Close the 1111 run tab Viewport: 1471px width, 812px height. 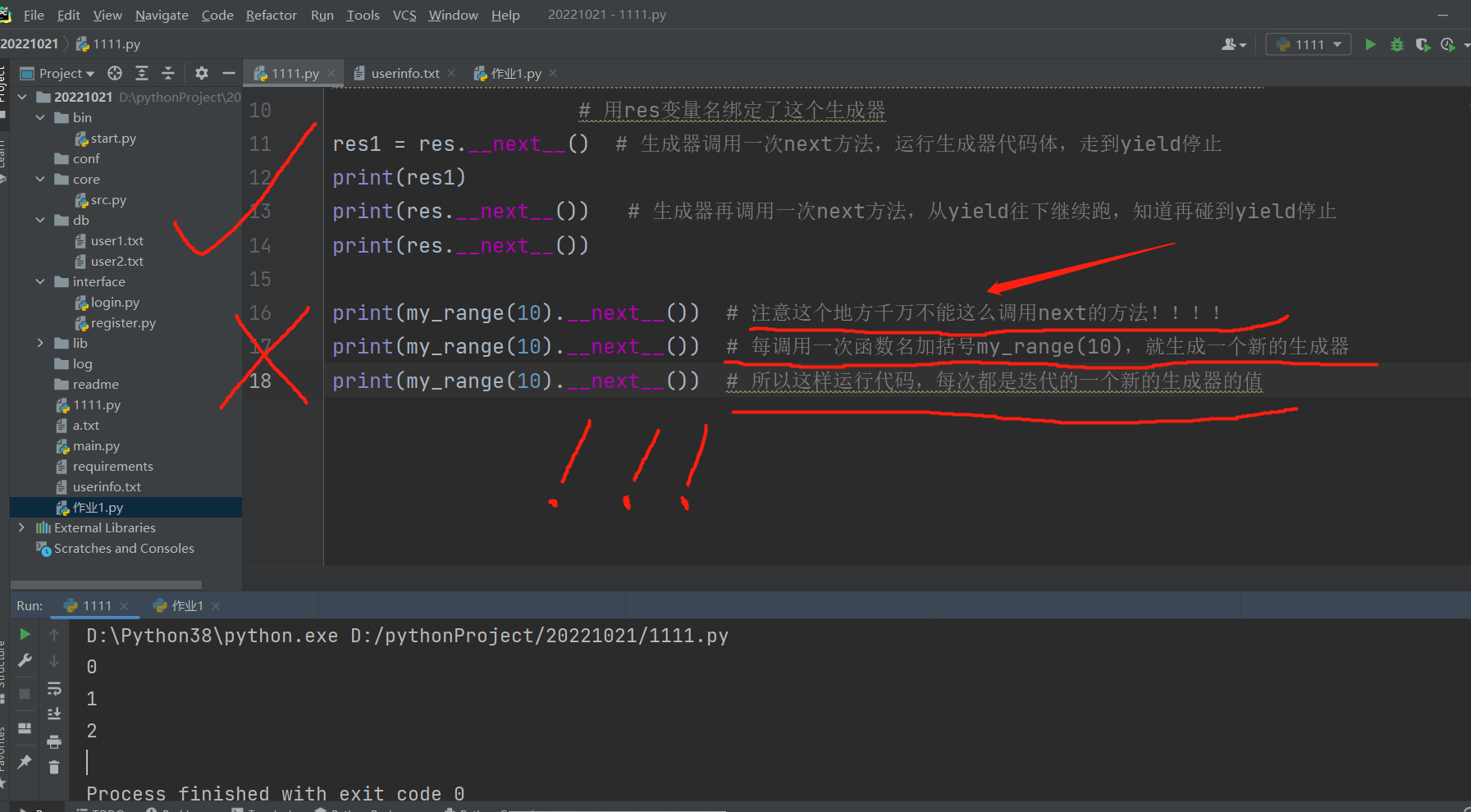click(124, 605)
